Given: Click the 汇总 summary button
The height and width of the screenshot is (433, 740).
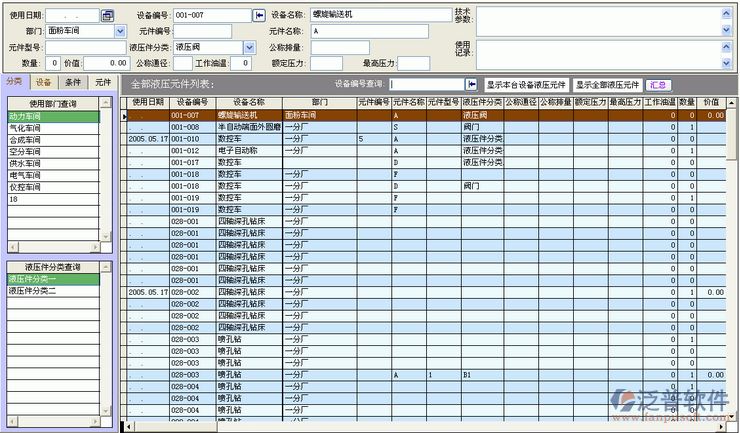Looking at the screenshot, I should click(x=658, y=85).
